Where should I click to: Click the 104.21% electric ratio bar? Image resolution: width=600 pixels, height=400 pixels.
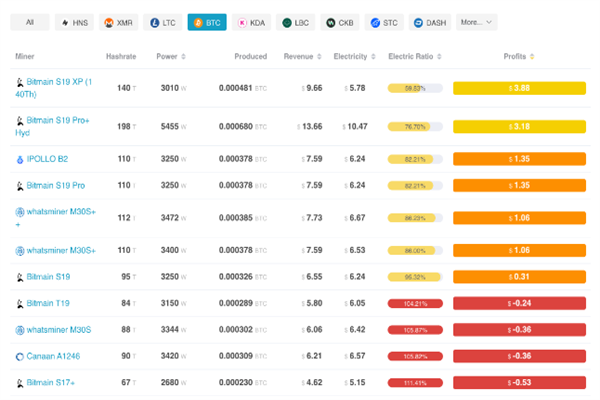pyautogui.click(x=415, y=304)
